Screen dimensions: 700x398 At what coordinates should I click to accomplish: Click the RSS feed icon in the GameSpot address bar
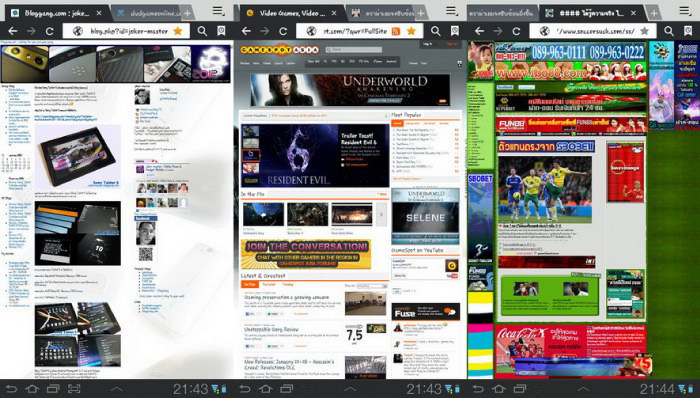(396, 31)
